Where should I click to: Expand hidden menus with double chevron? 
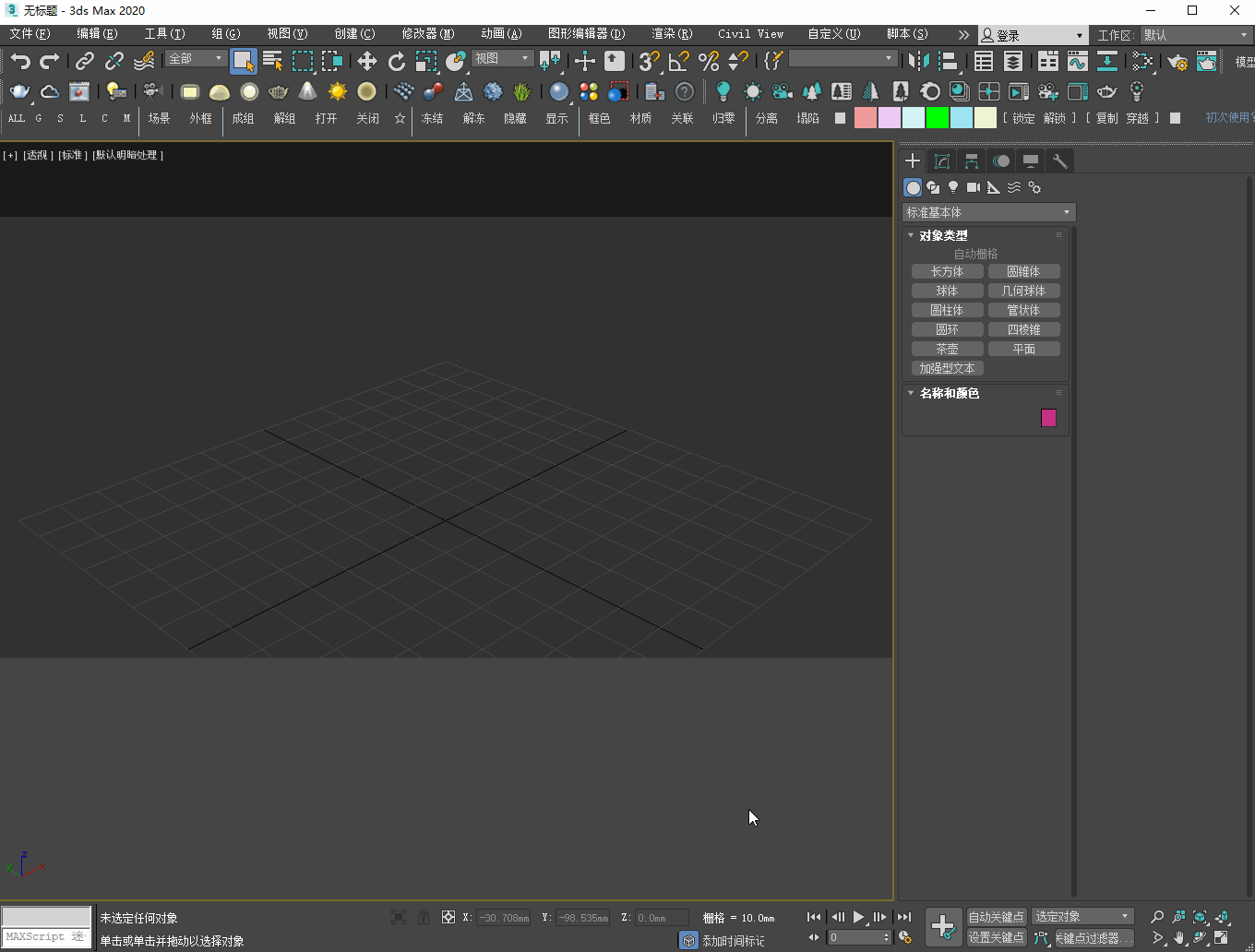[963, 34]
